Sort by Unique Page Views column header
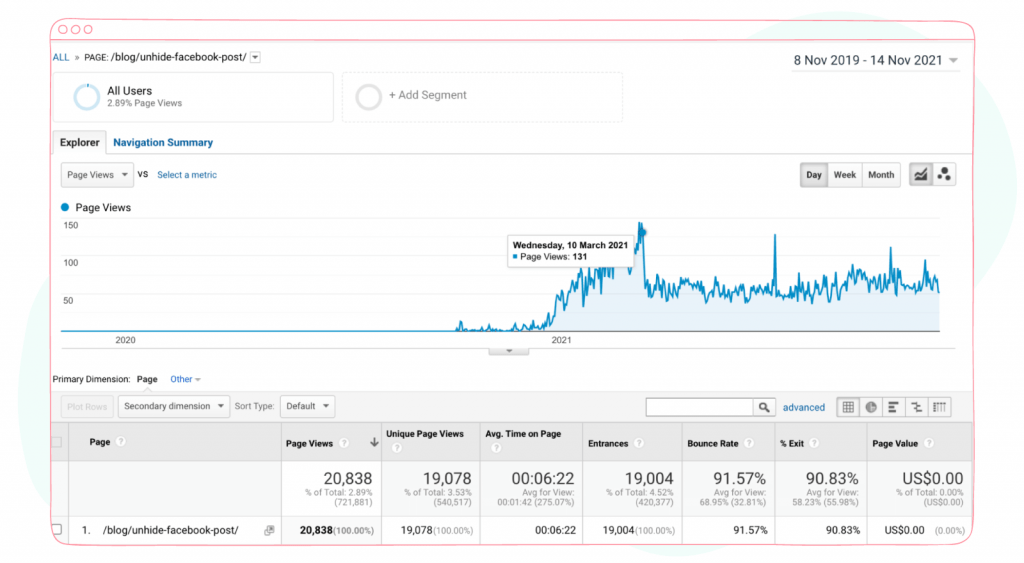 [x=424, y=434]
